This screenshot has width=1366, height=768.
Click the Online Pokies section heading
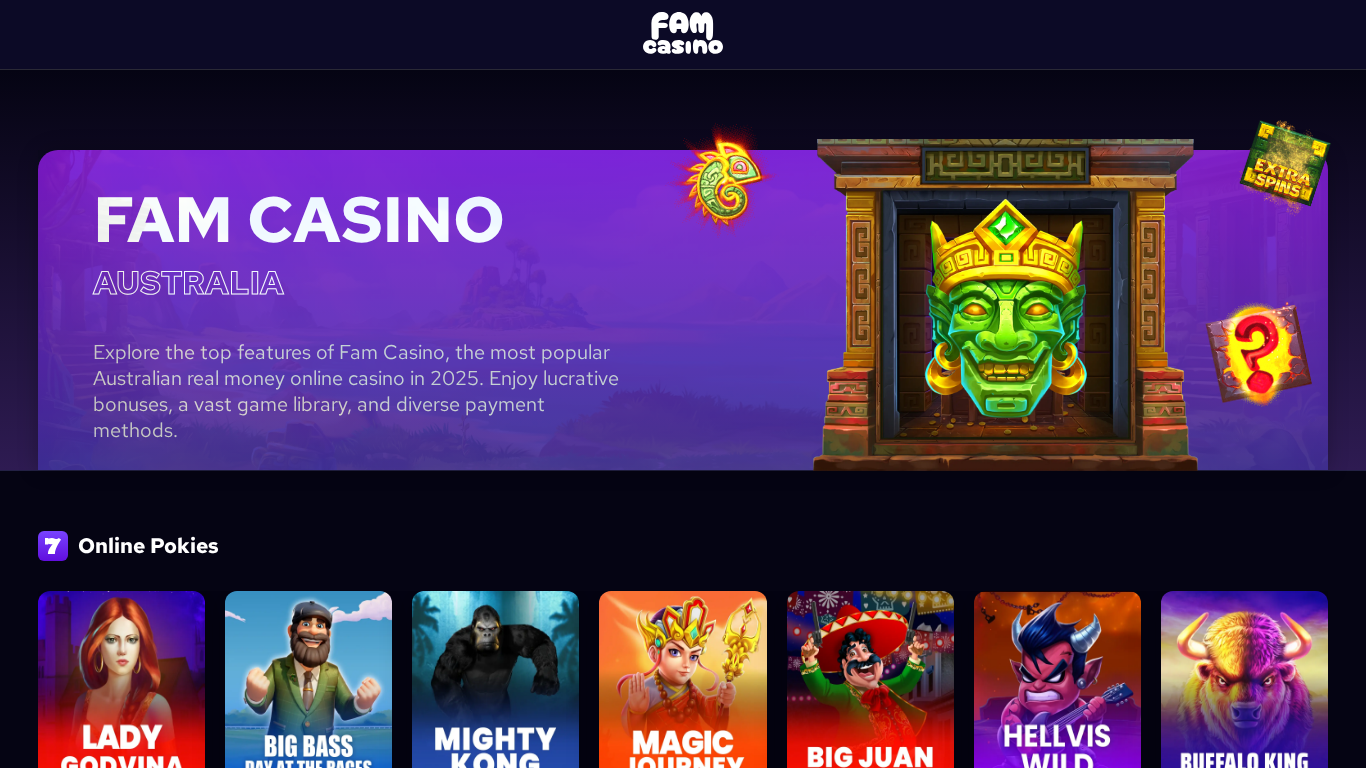[148, 546]
